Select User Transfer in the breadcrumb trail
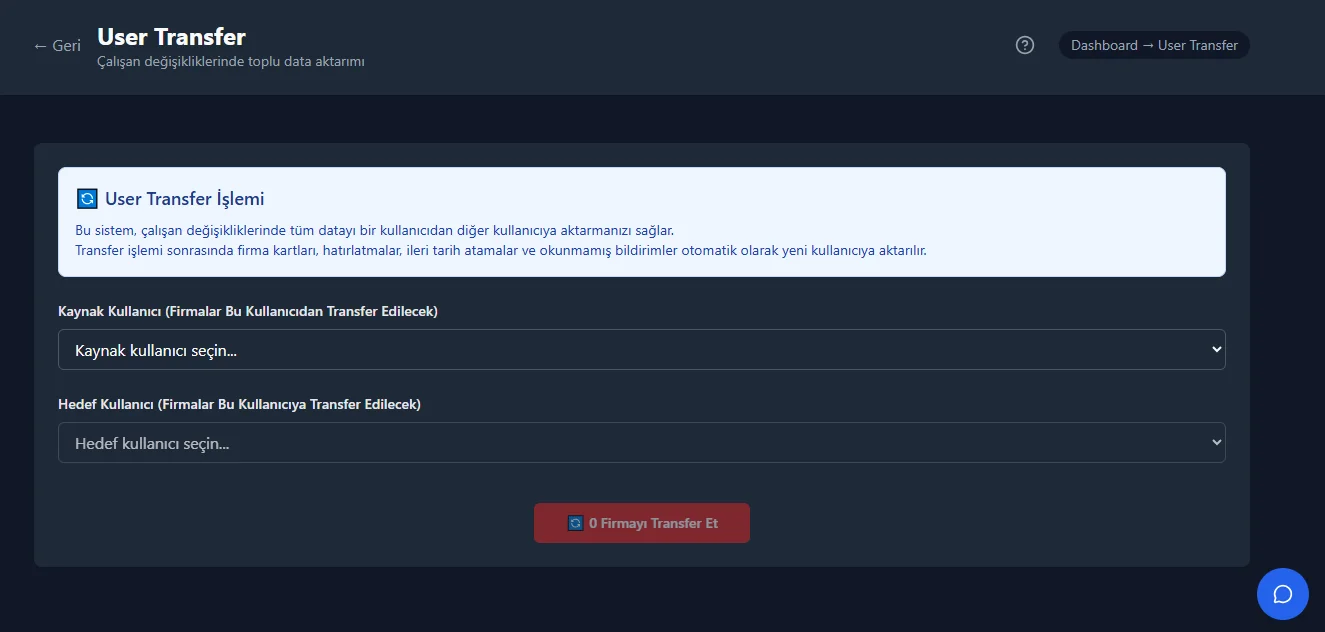This screenshot has width=1325, height=632. click(x=1199, y=44)
